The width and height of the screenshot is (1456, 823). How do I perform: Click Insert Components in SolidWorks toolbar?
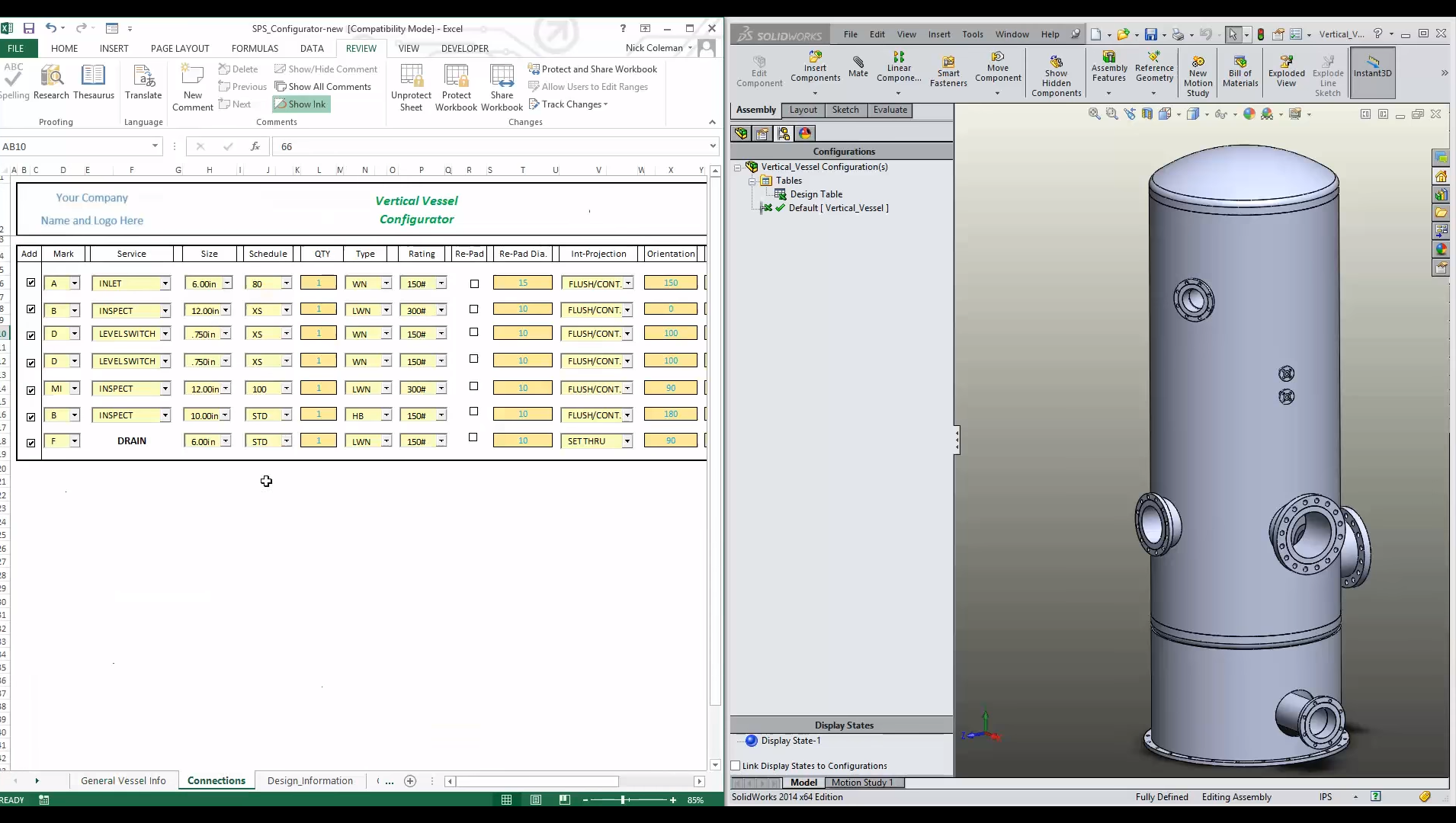point(815,67)
